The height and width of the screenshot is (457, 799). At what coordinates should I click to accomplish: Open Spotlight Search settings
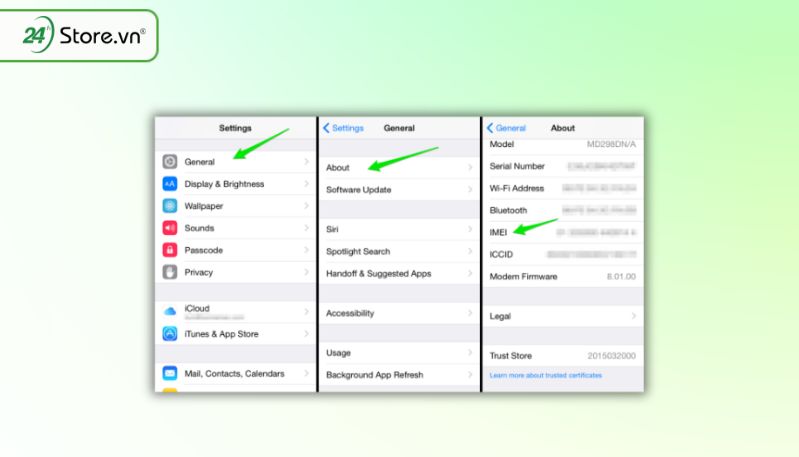pyautogui.click(x=399, y=251)
